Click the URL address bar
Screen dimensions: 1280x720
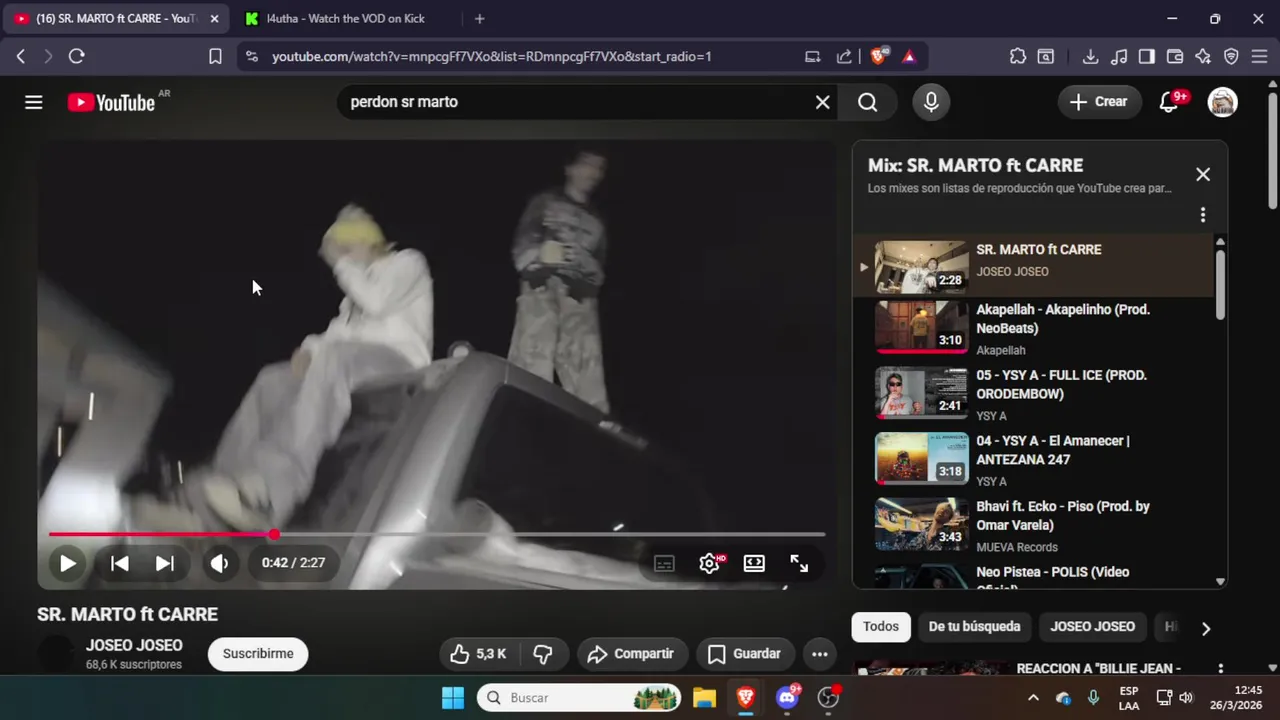(x=492, y=57)
